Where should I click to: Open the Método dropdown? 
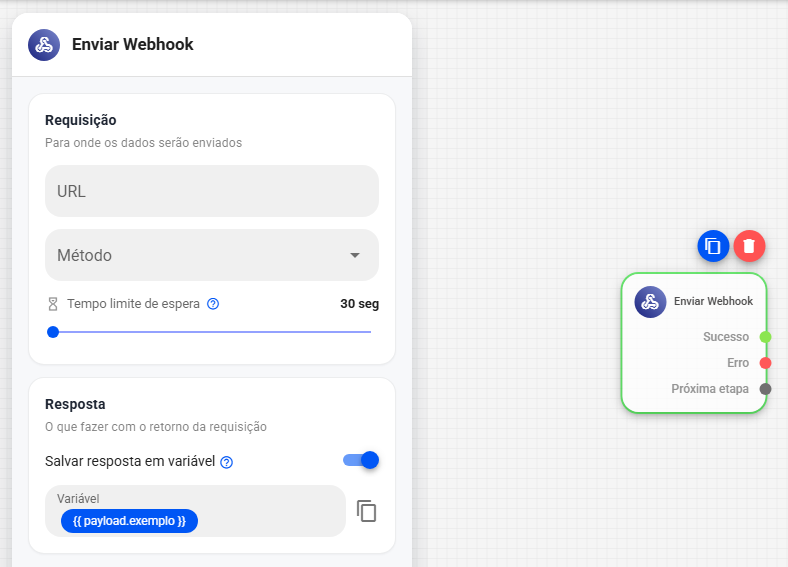[x=212, y=255]
